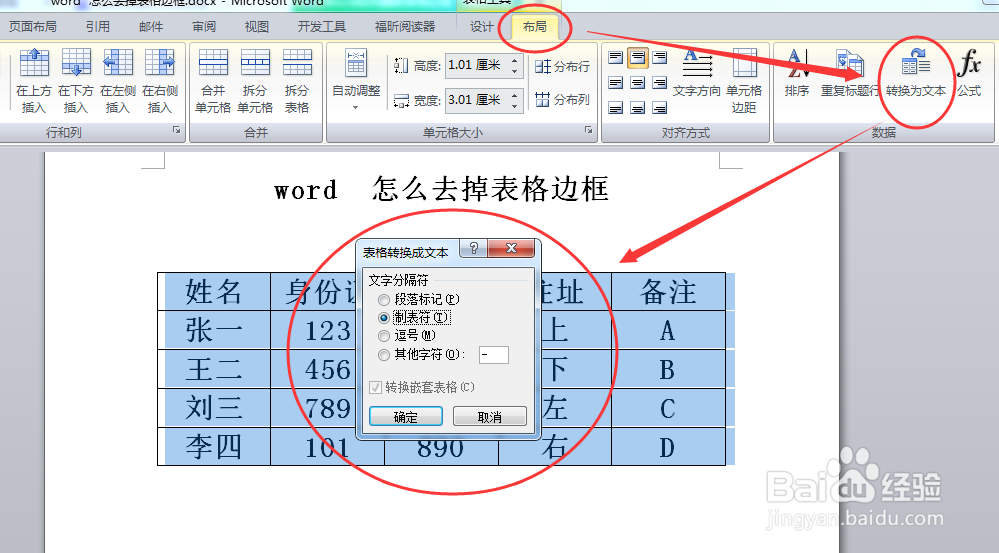The height and width of the screenshot is (553, 999).
Task: Select the tab character (制表符) option
Action: (415, 317)
